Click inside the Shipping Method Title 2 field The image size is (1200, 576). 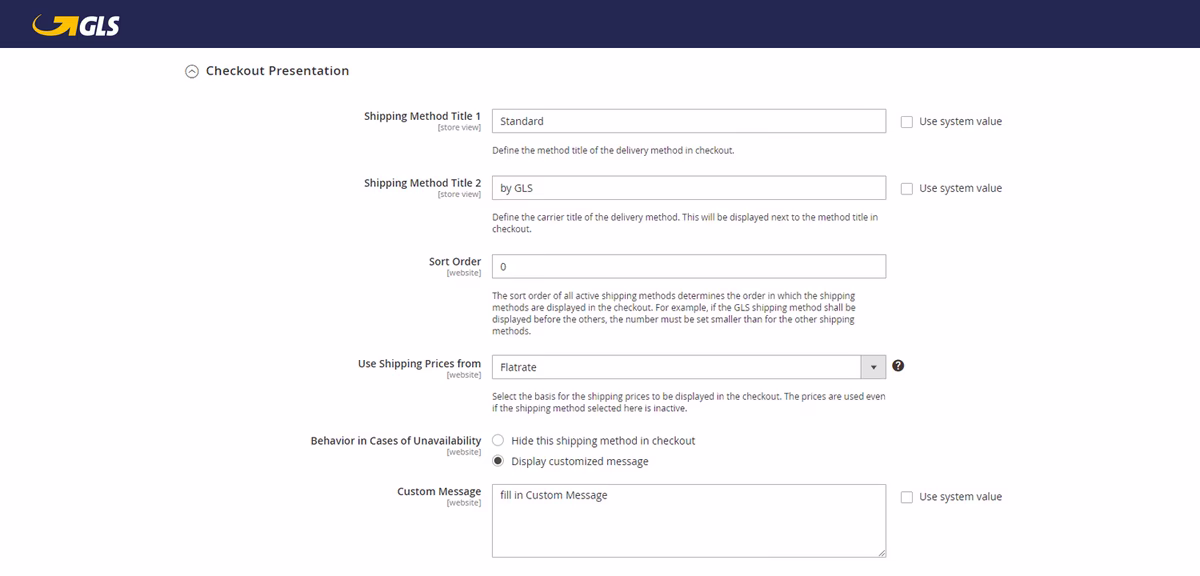(688, 187)
